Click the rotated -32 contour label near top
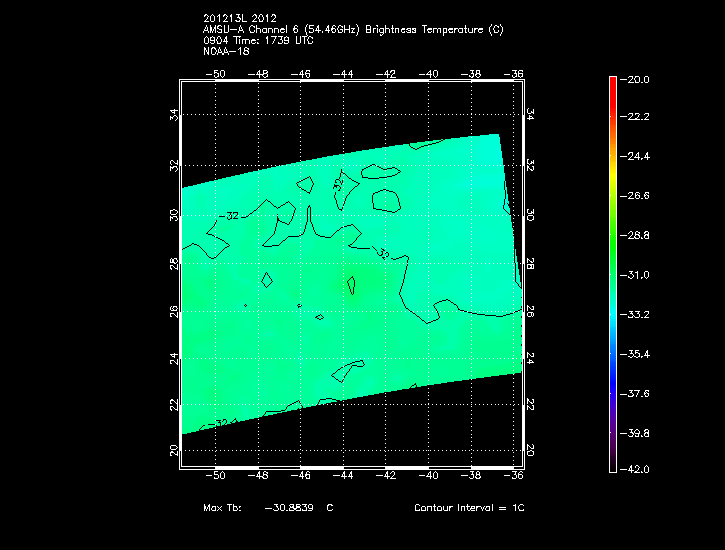Viewport: 725px width, 550px height. [339, 183]
